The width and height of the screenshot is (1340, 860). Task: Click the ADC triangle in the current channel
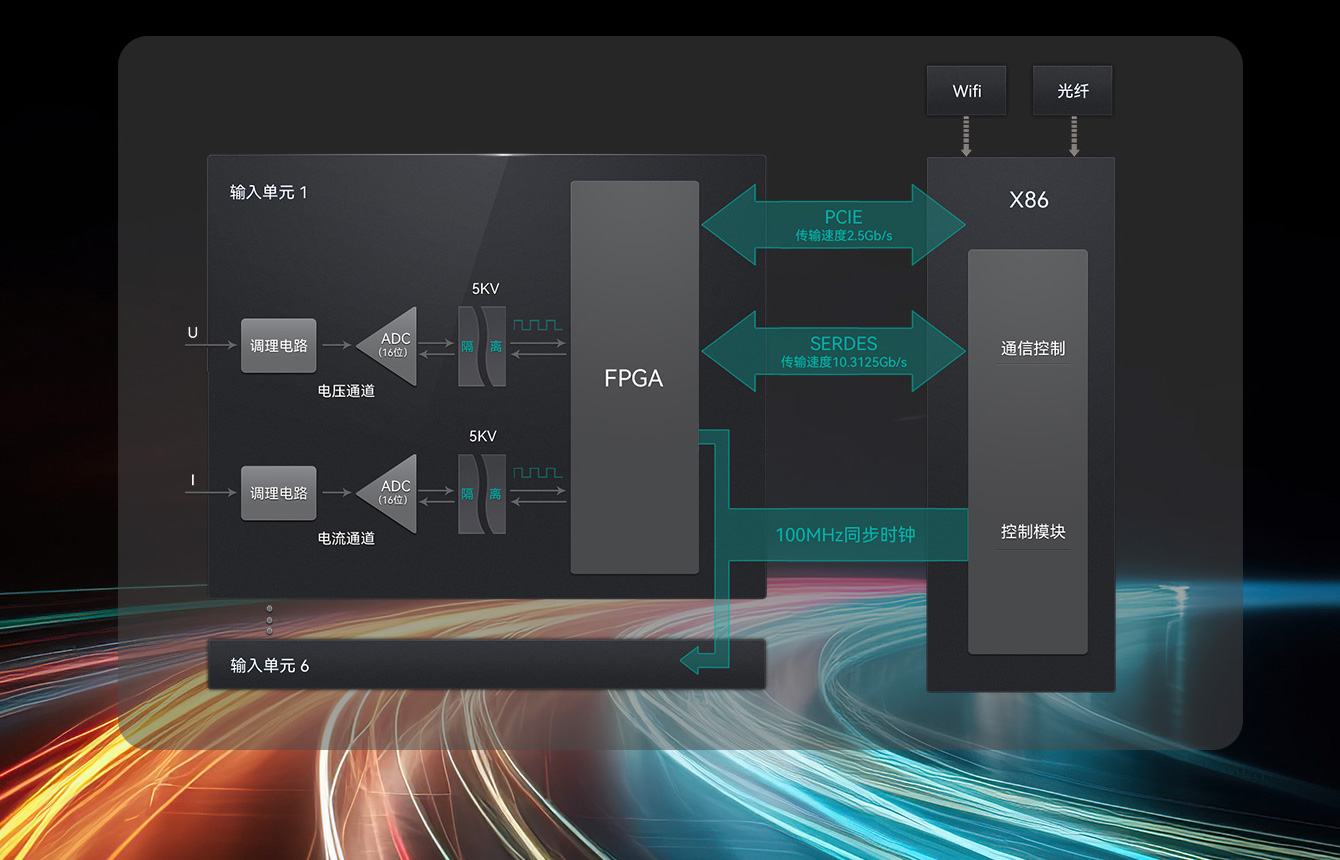[393, 493]
